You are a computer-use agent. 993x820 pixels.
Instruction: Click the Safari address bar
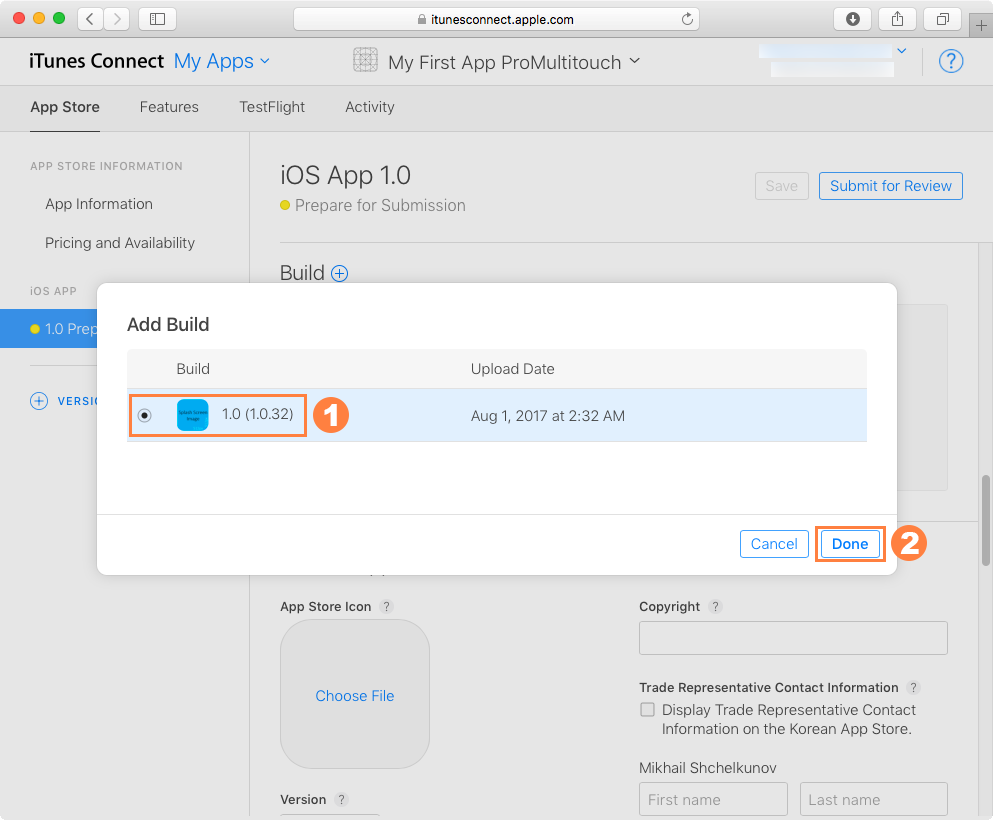pos(496,19)
